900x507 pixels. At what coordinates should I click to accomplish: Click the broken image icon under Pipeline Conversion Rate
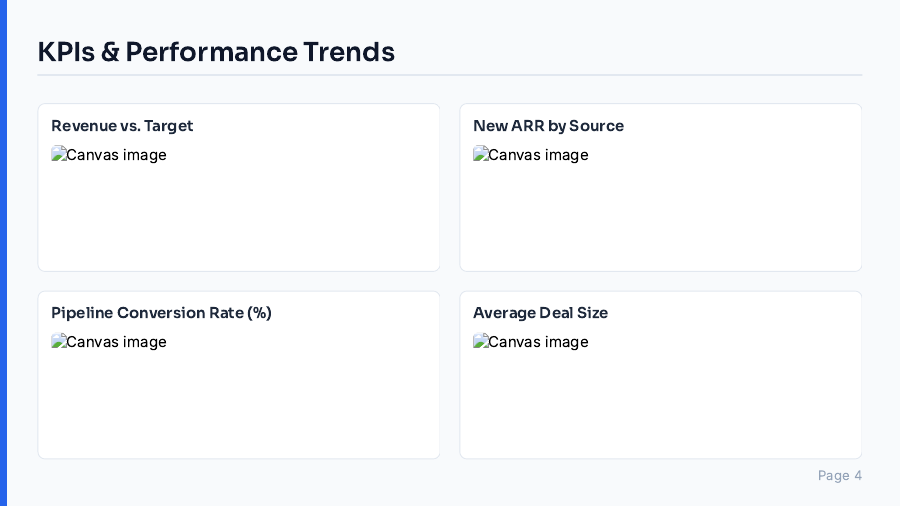58,341
